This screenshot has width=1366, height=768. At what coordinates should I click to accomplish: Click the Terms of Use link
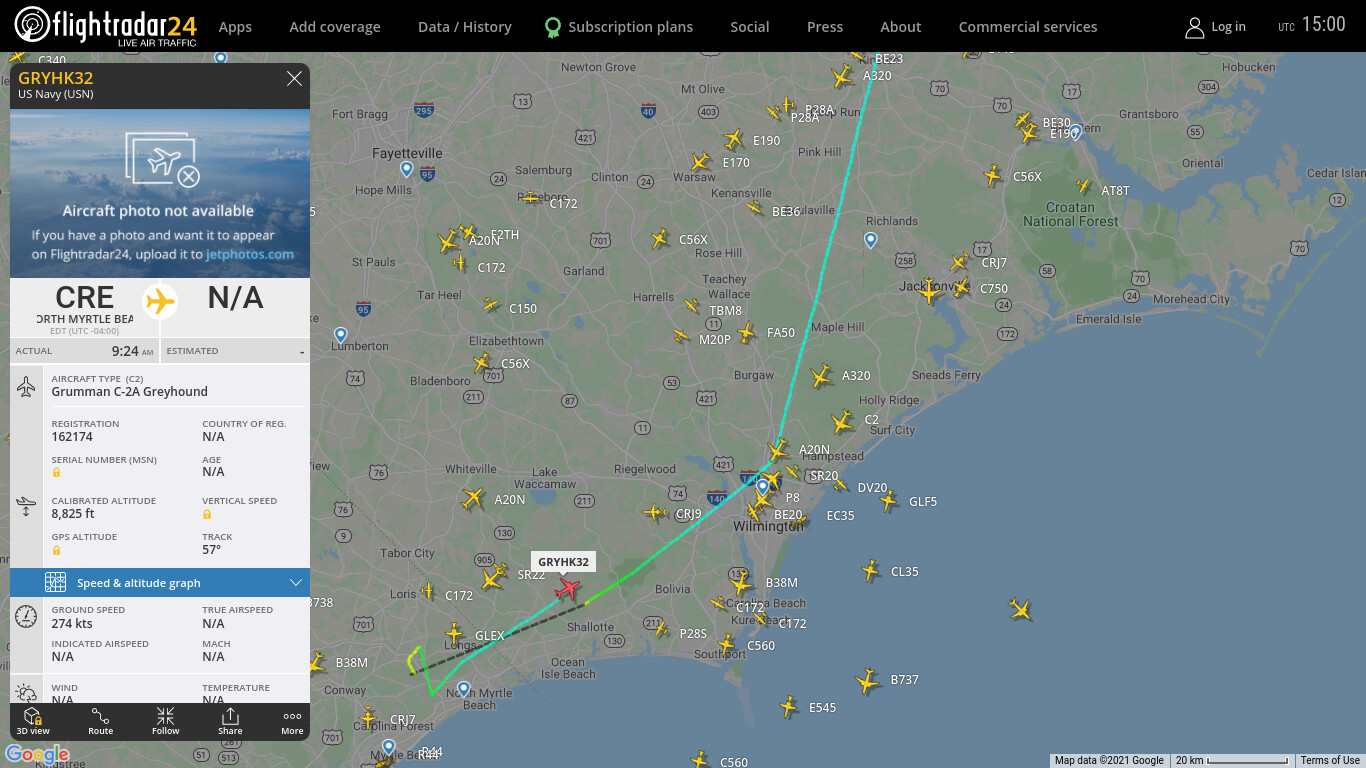(x=1330, y=760)
